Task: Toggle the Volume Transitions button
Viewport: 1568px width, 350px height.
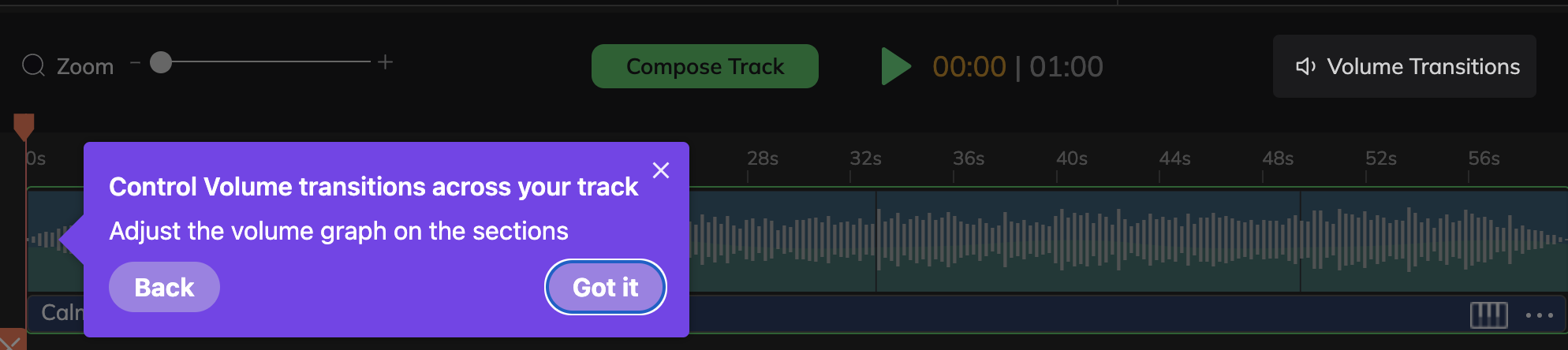Action: pyautogui.click(x=1404, y=66)
